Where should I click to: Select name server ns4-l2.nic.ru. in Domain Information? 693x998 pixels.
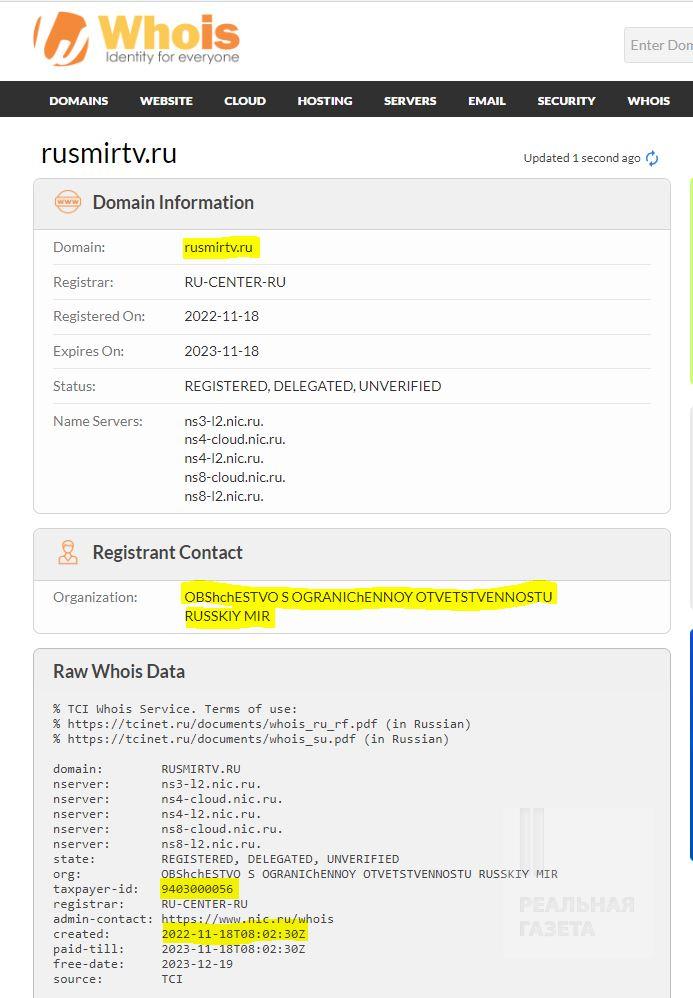[x=224, y=458]
